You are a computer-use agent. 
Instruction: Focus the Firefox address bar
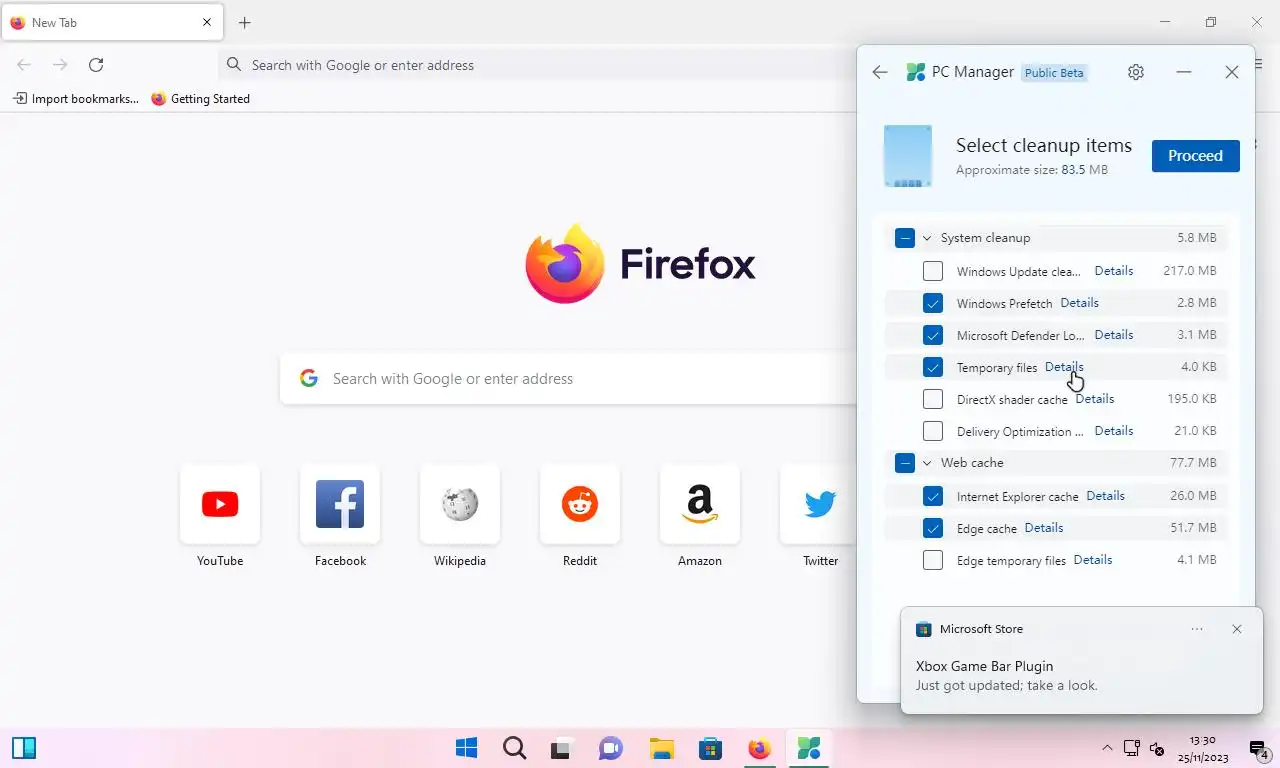(537, 65)
